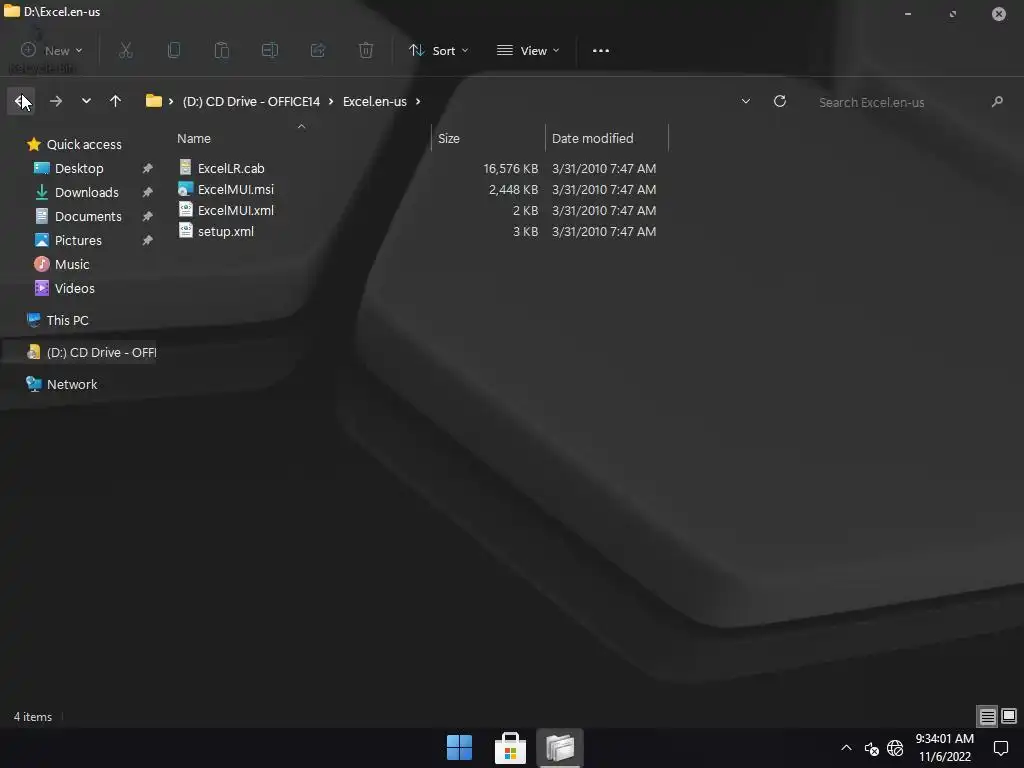Open Music in navigation pane
The width and height of the screenshot is (1024, 768).
(x=72, y=264)
